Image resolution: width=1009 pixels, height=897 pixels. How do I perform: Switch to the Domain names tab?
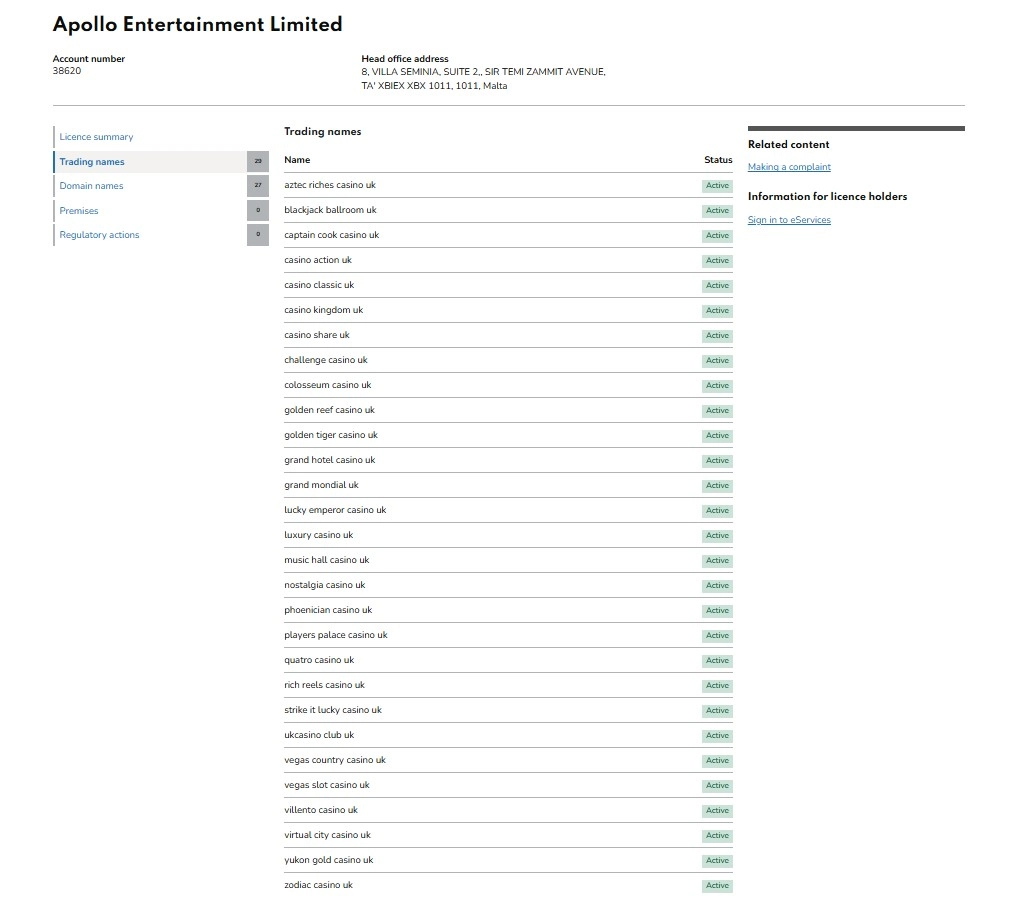[91, 185]
